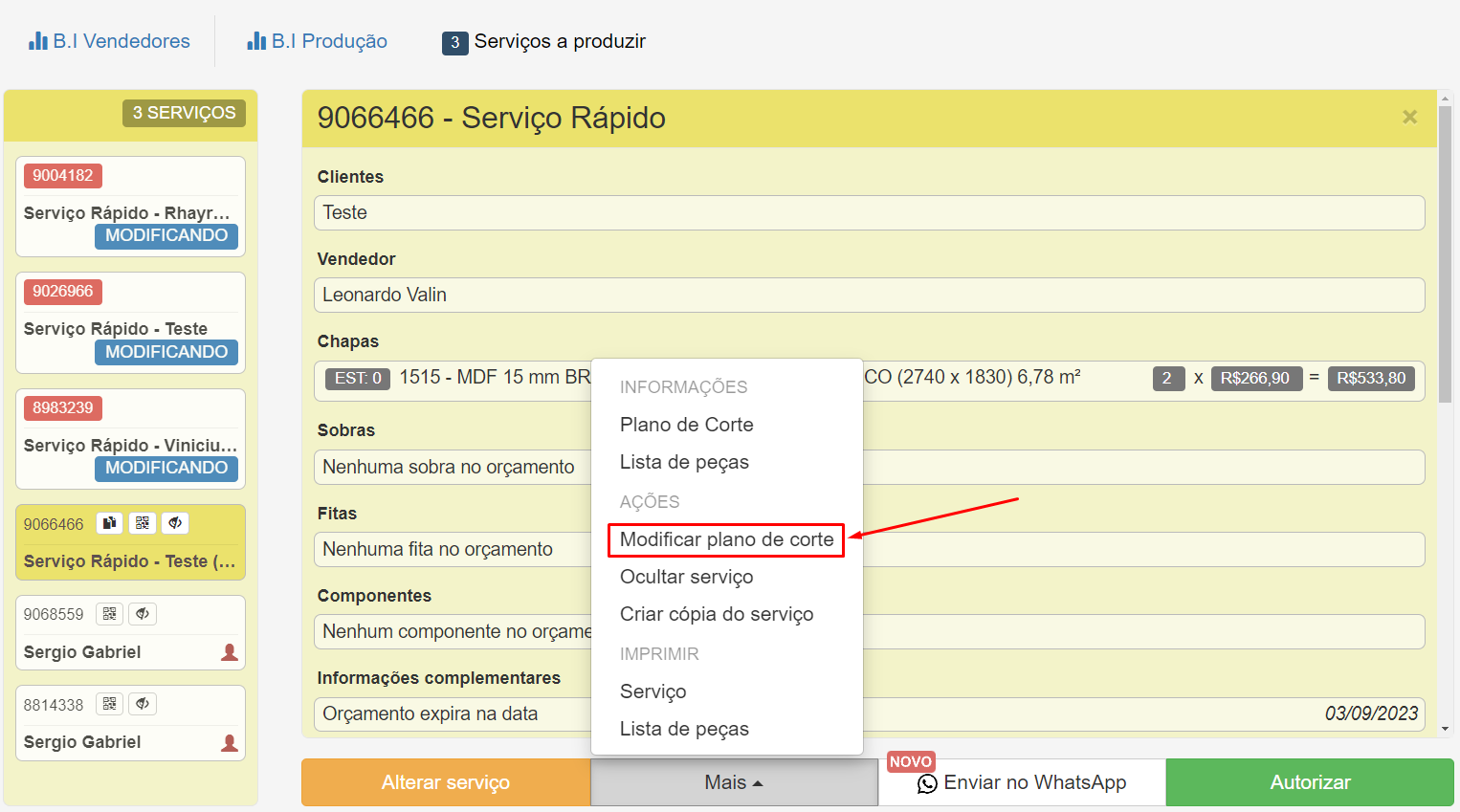Click the QR code icon on service 9068559

click(110, 614)
